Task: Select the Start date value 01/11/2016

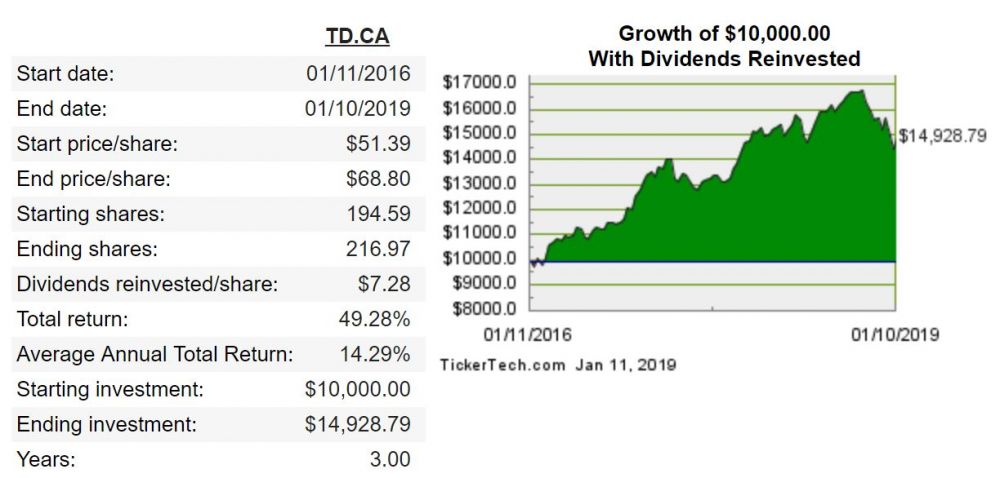Action: tap(358, 73)
